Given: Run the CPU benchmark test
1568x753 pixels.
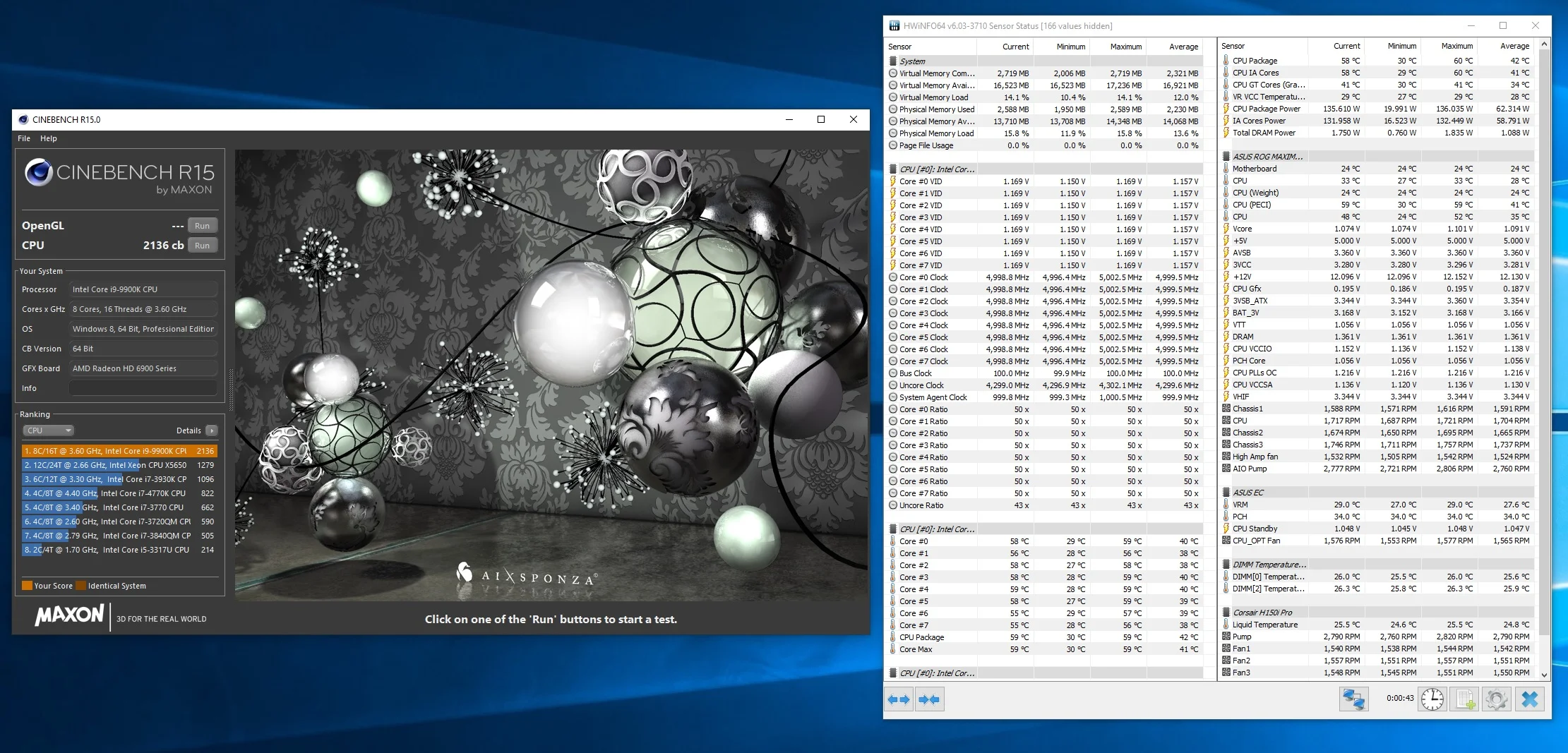Looking at the screenshot, I should [x=203, y=246].
